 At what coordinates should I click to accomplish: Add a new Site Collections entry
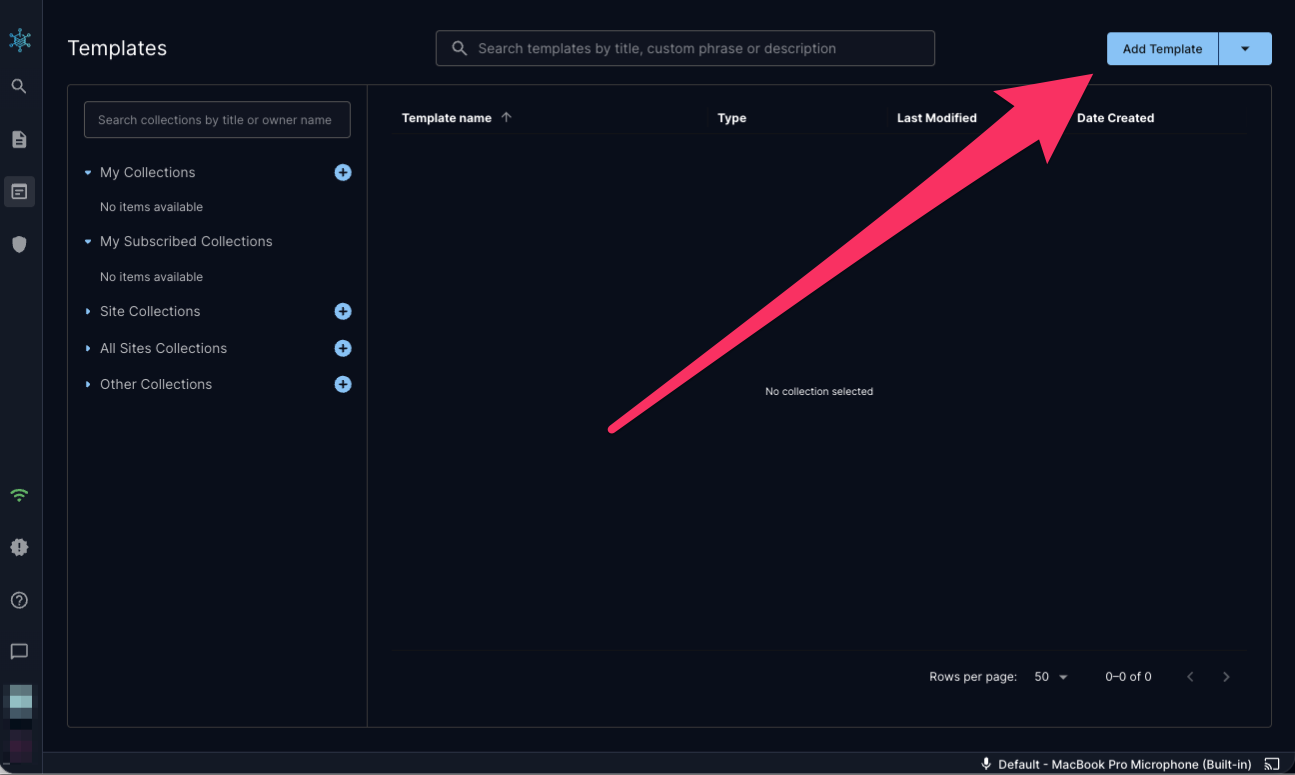[x=343, y=312]
